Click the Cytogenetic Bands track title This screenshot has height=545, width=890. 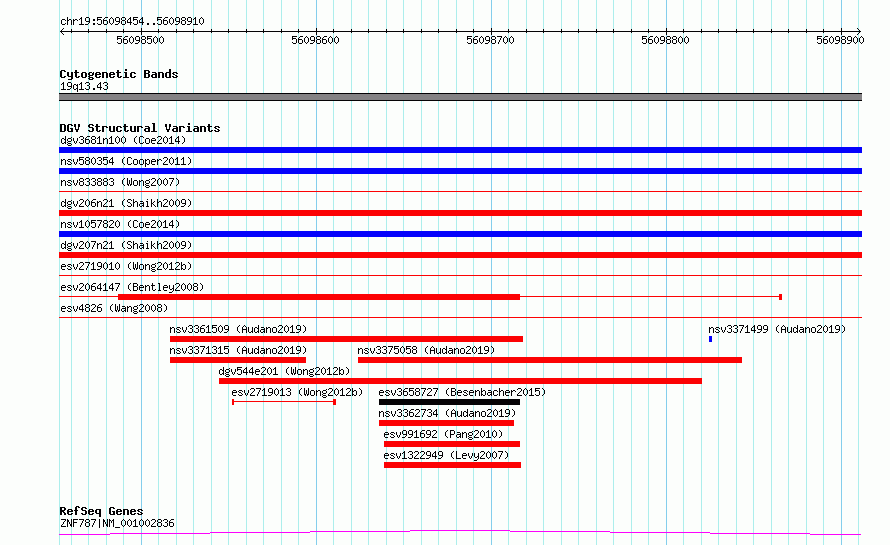[119, 74]
